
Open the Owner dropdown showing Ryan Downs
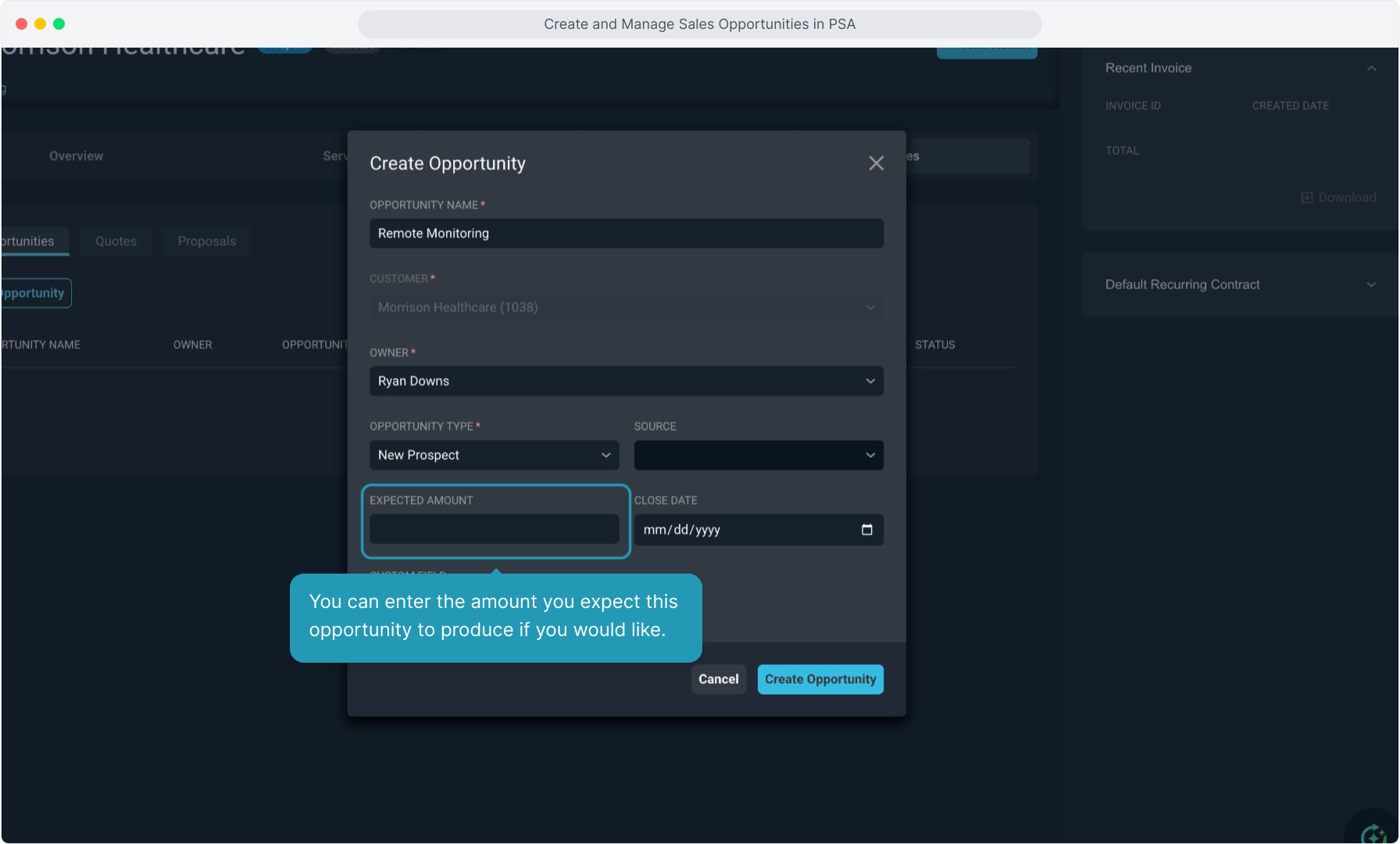(x=626, y=381)
